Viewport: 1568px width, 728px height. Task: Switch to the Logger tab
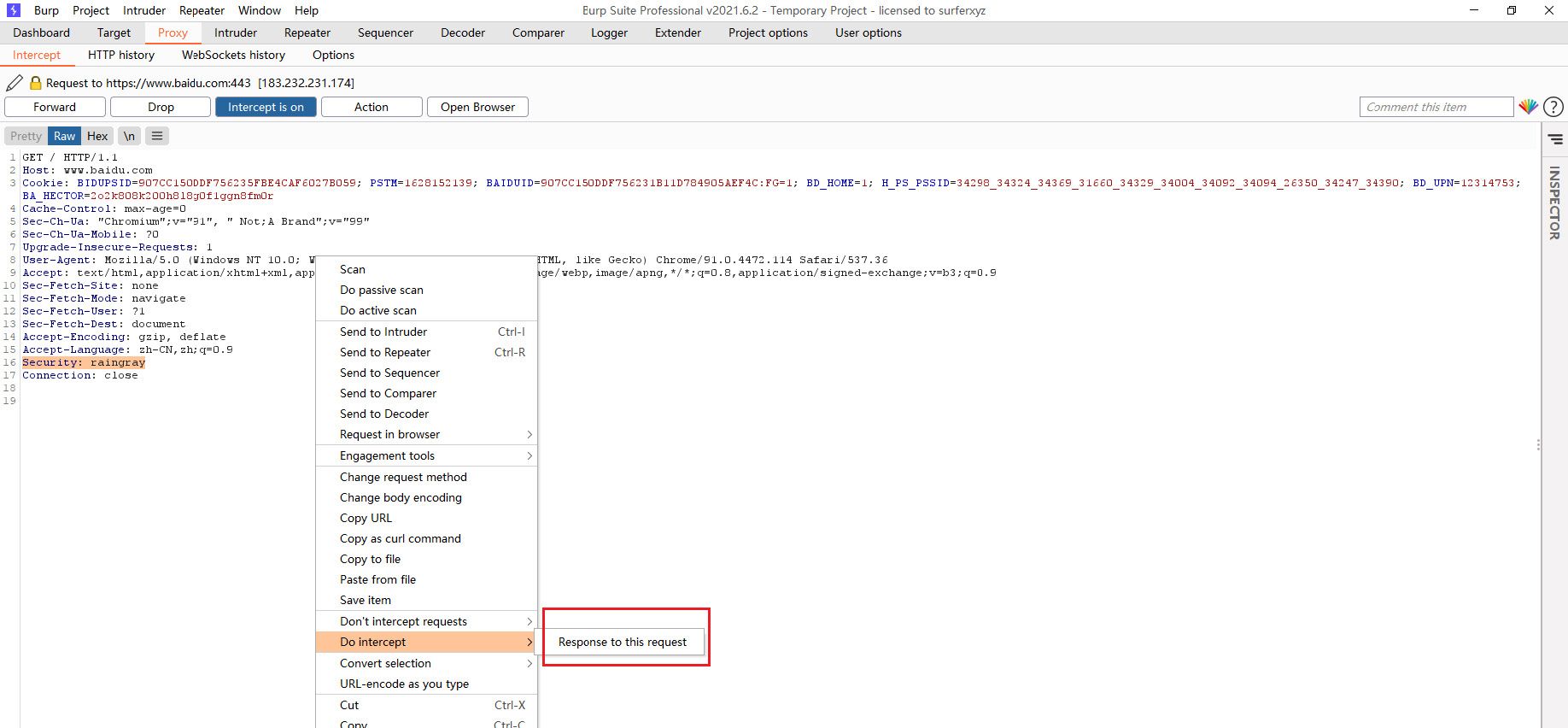click(x=609, y=32)
